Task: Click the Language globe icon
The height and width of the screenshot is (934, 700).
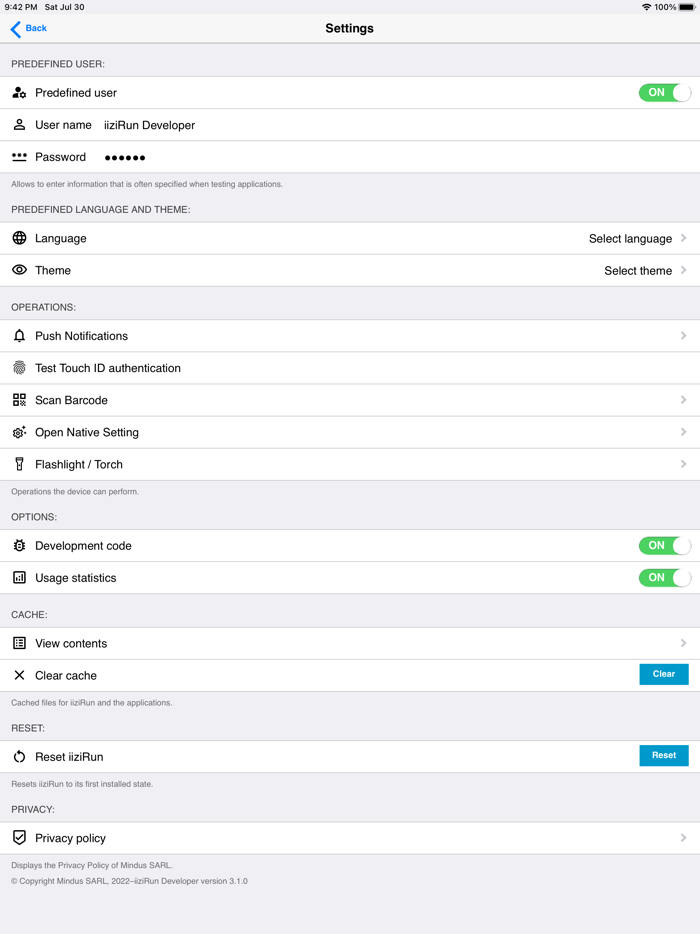Action: click(x=17, y=238)
